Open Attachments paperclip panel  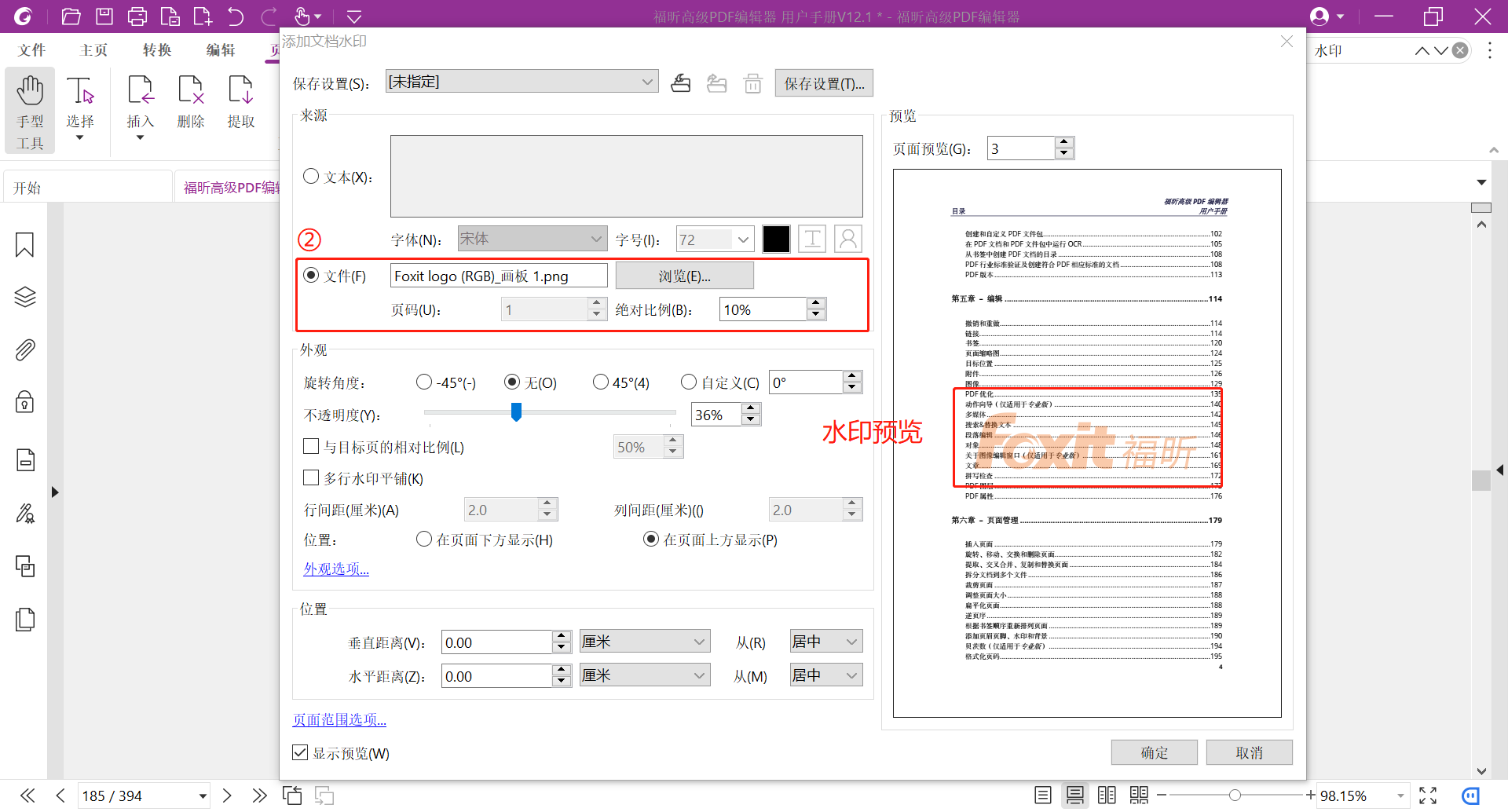(25, 349)
